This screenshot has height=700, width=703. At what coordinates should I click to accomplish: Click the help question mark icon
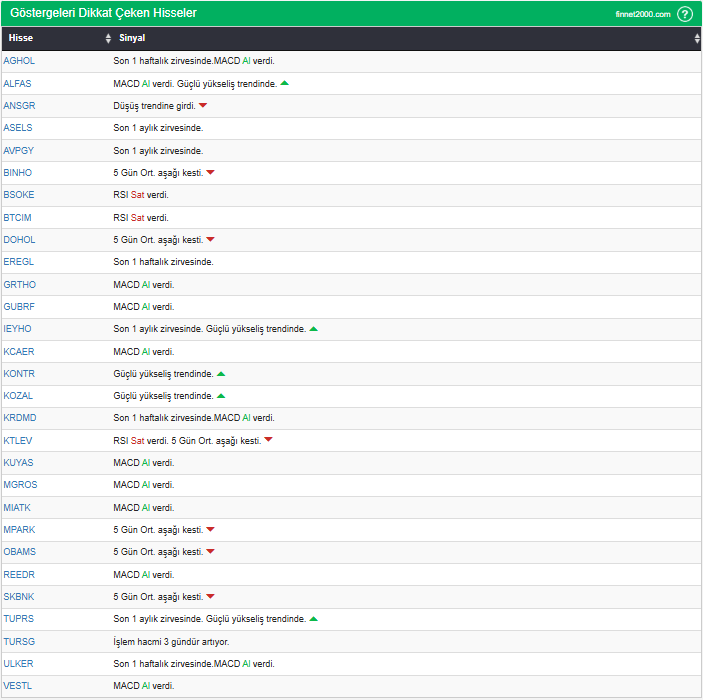click(x=685, y=14)
